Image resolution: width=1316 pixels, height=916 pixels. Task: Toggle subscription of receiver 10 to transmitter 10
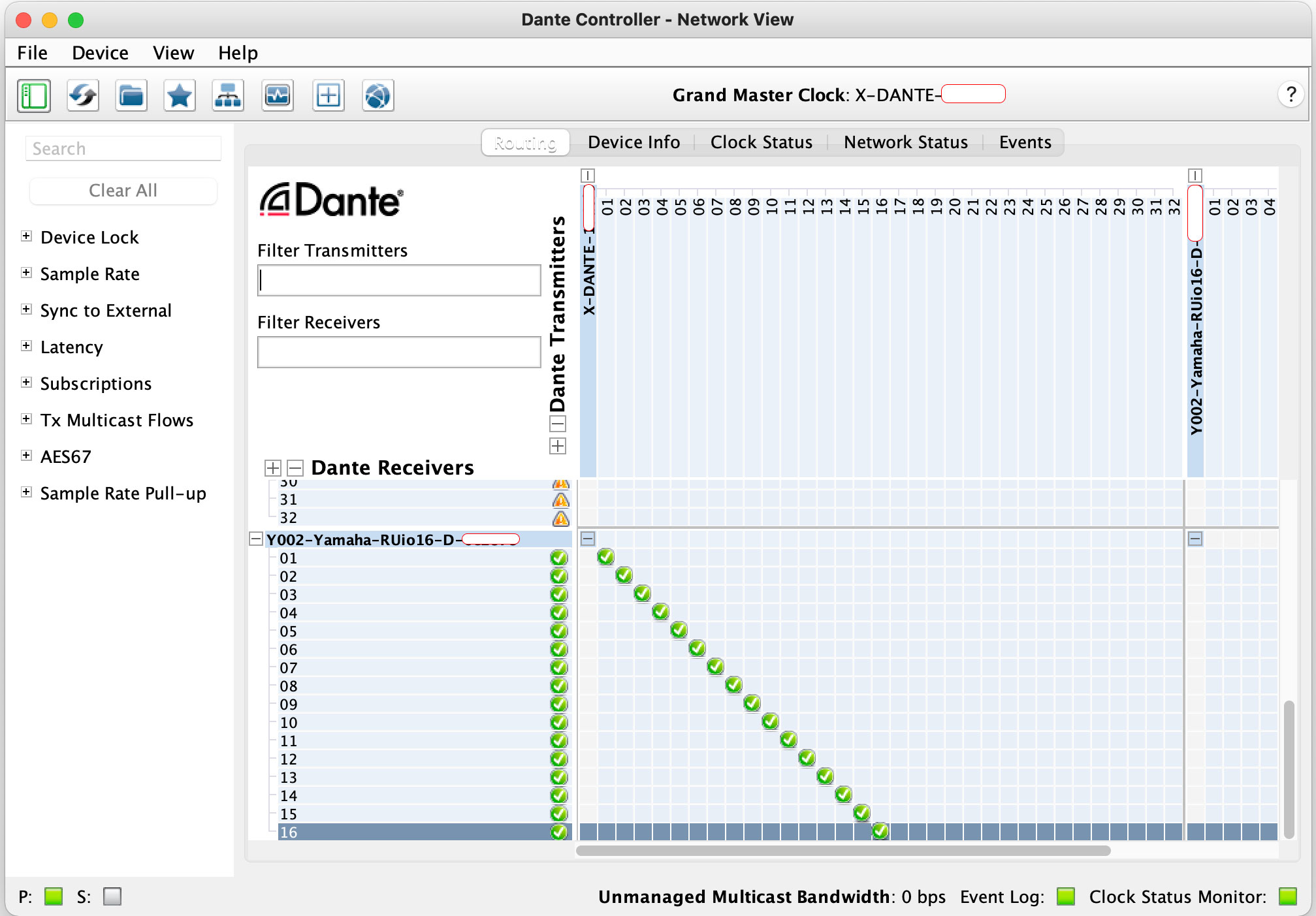tap(771, 721)
